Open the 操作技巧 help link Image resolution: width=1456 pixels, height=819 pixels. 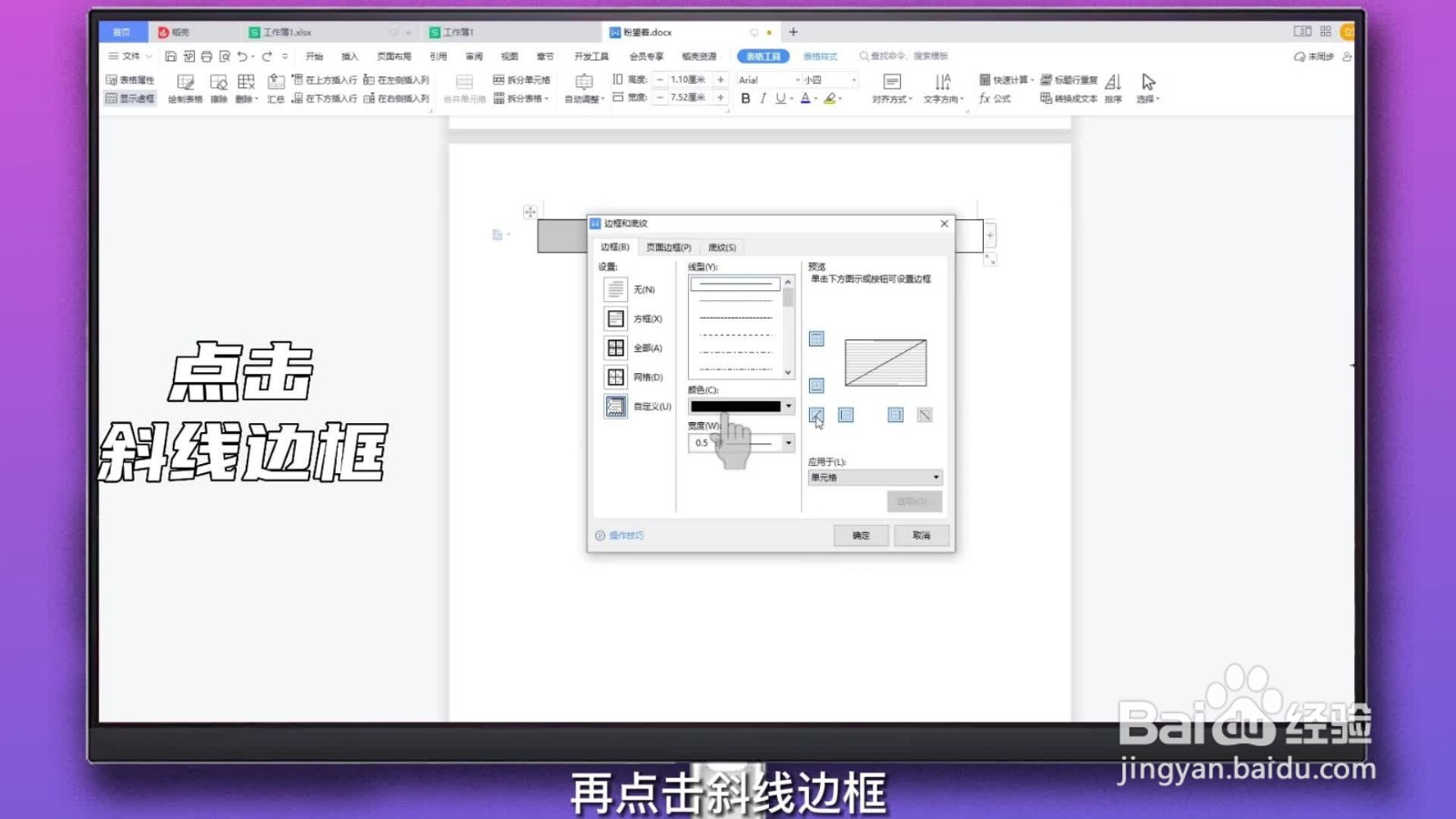623,535
